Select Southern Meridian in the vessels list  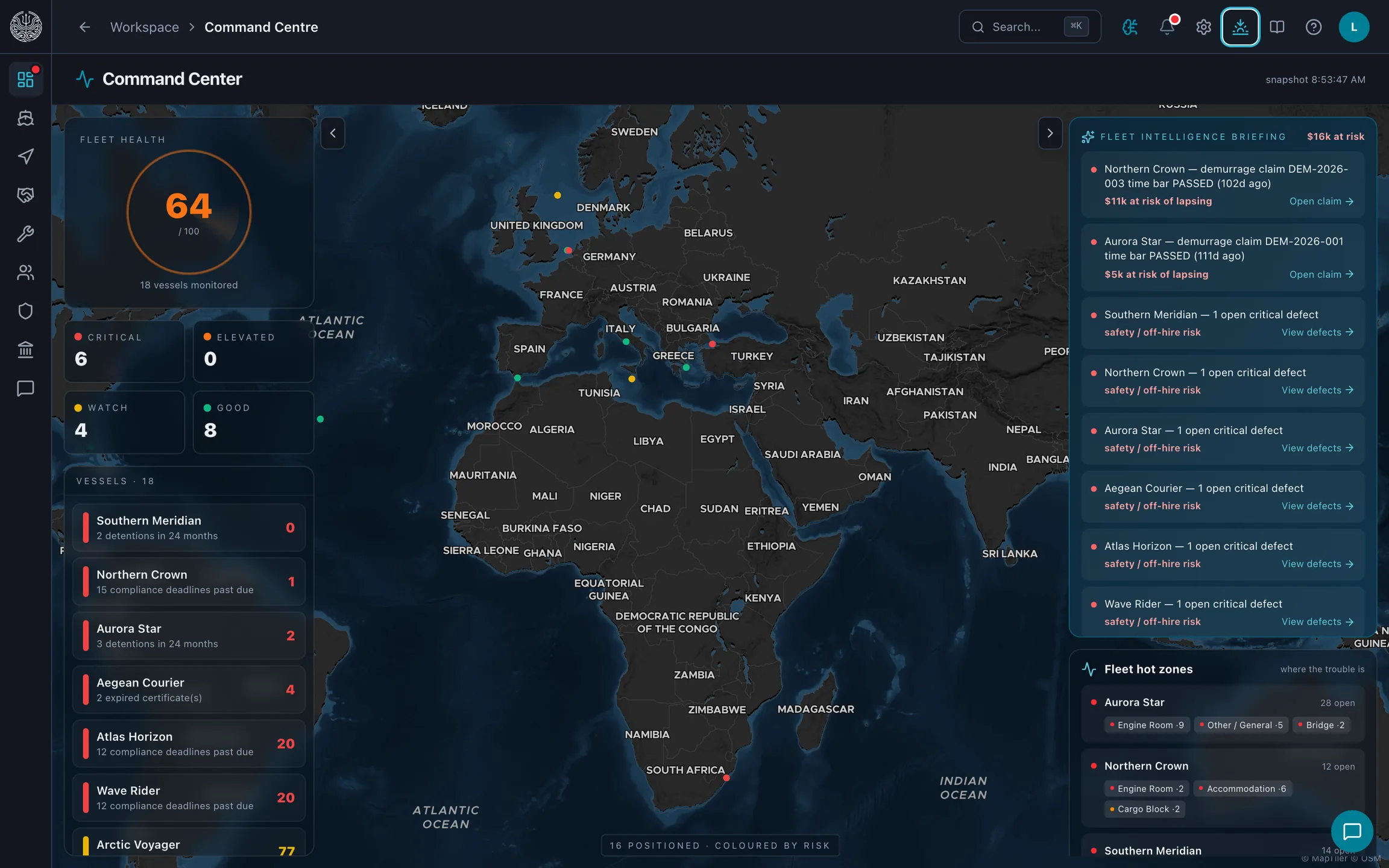click(189, 527)
